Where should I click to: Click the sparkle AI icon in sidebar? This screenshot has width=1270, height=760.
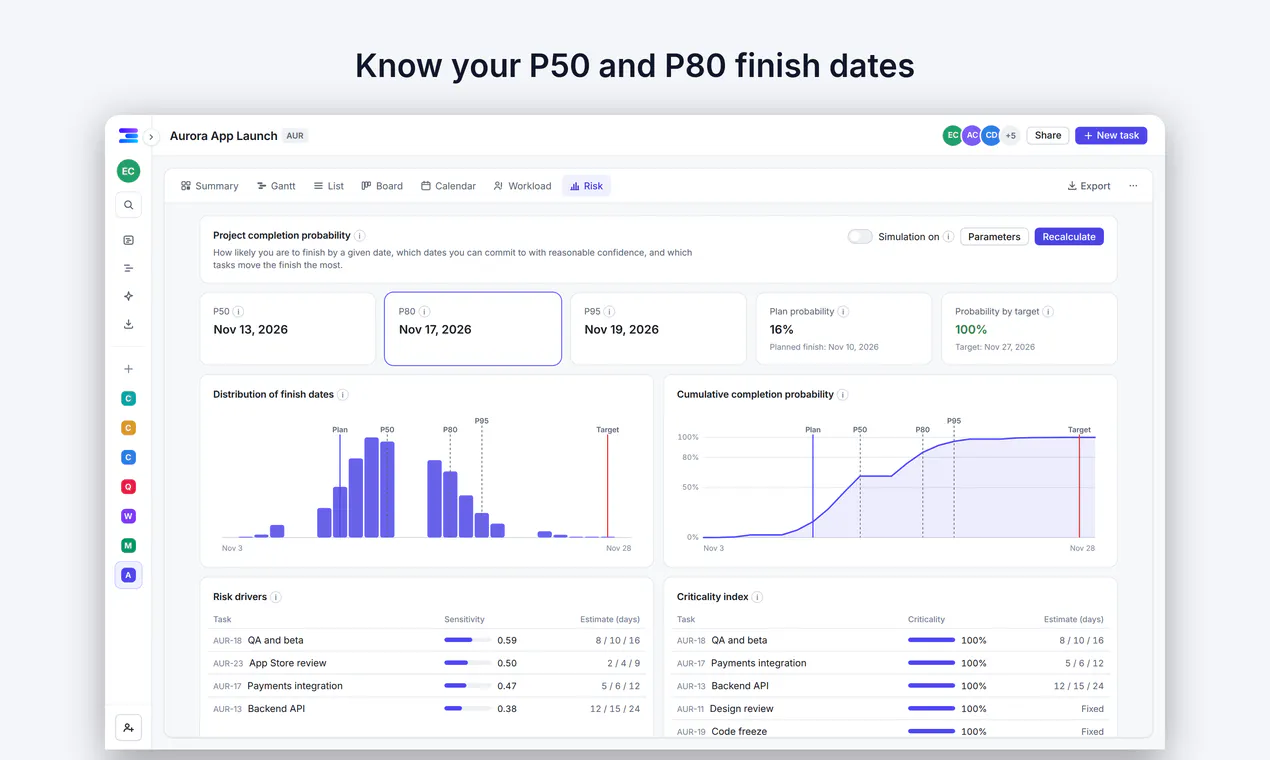(128, 296)
